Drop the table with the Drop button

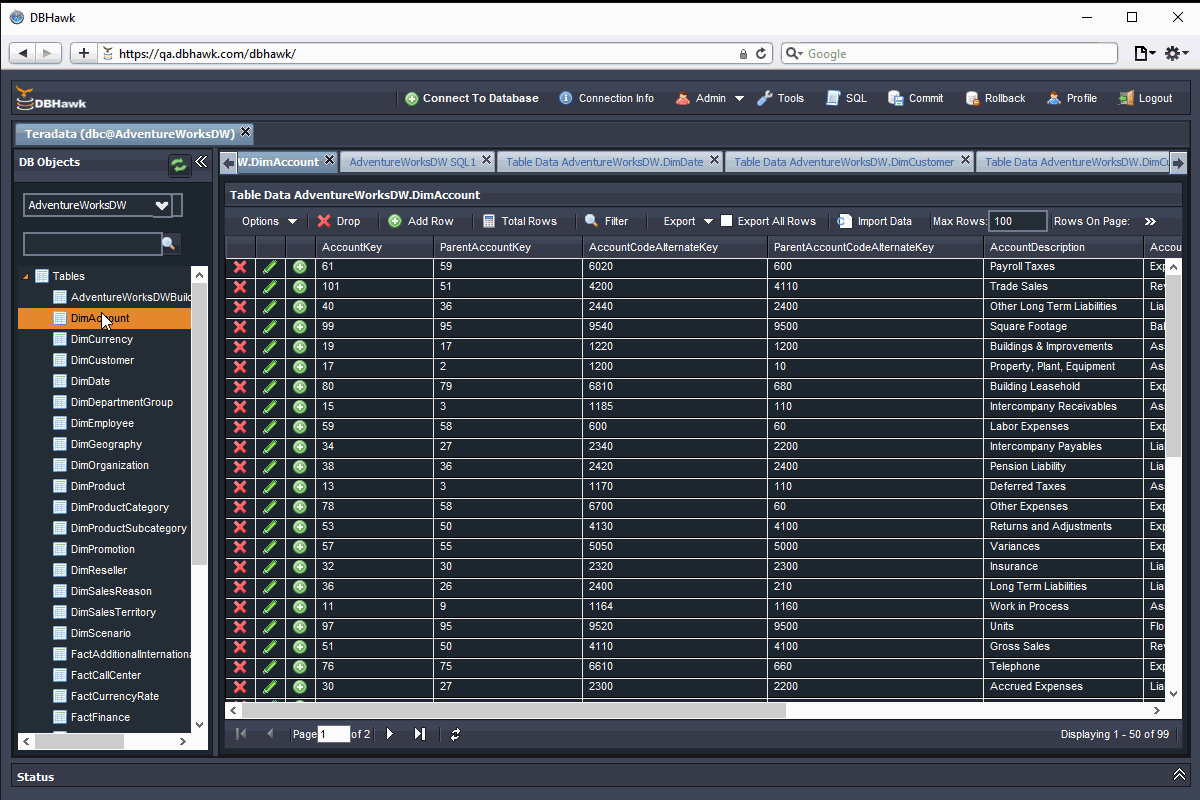pyautogui.click(x=339, y=221)
